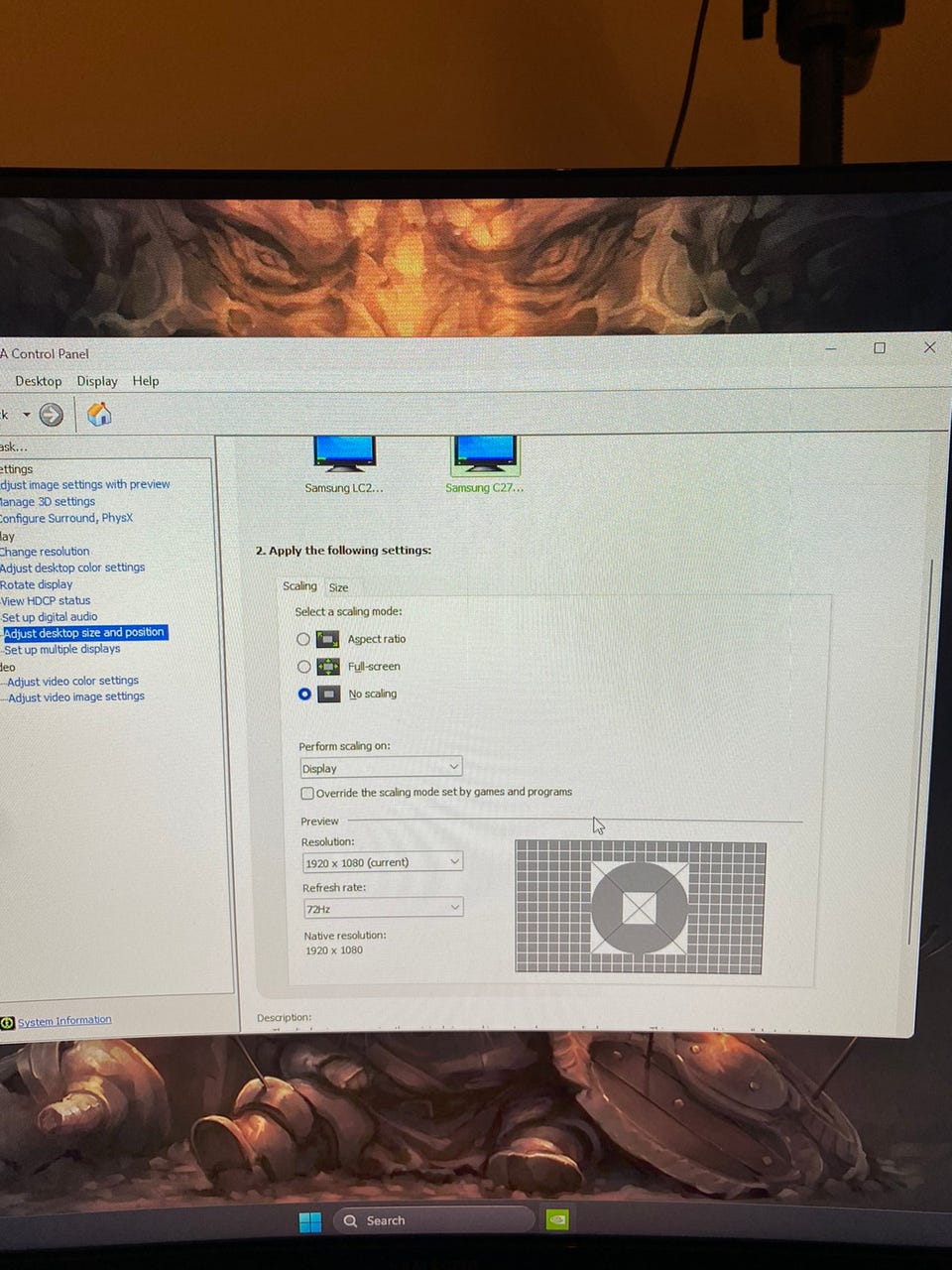Screen dimensions: 952x1270
Task: Click the System Information link
Action: coord(64,1022)
